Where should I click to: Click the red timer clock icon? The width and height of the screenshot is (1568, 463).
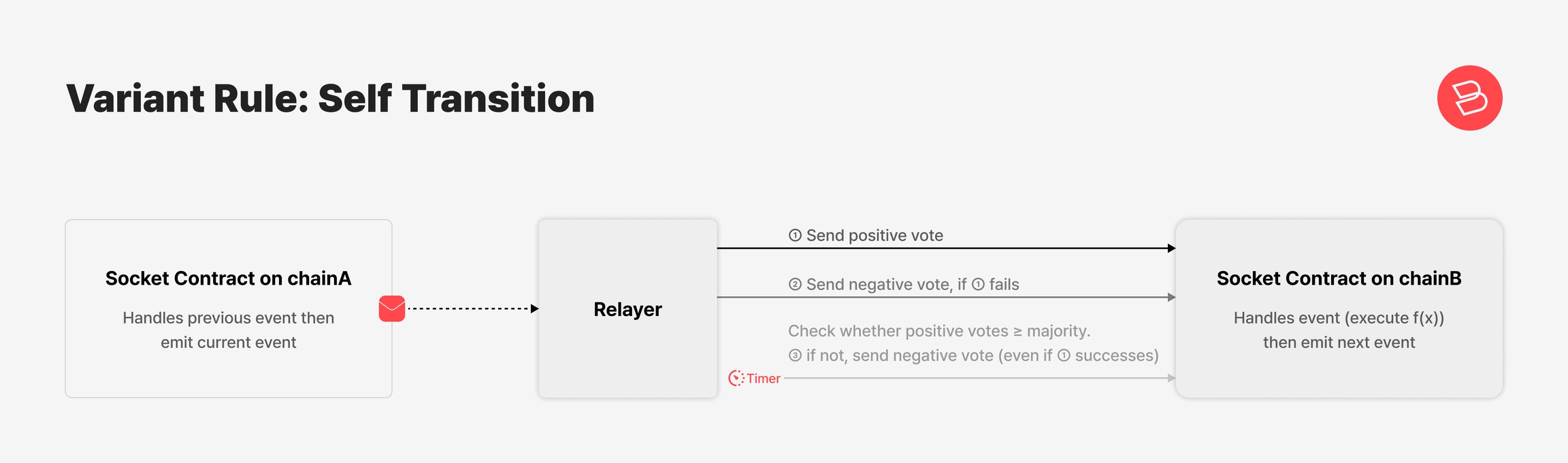pos(736,379)
